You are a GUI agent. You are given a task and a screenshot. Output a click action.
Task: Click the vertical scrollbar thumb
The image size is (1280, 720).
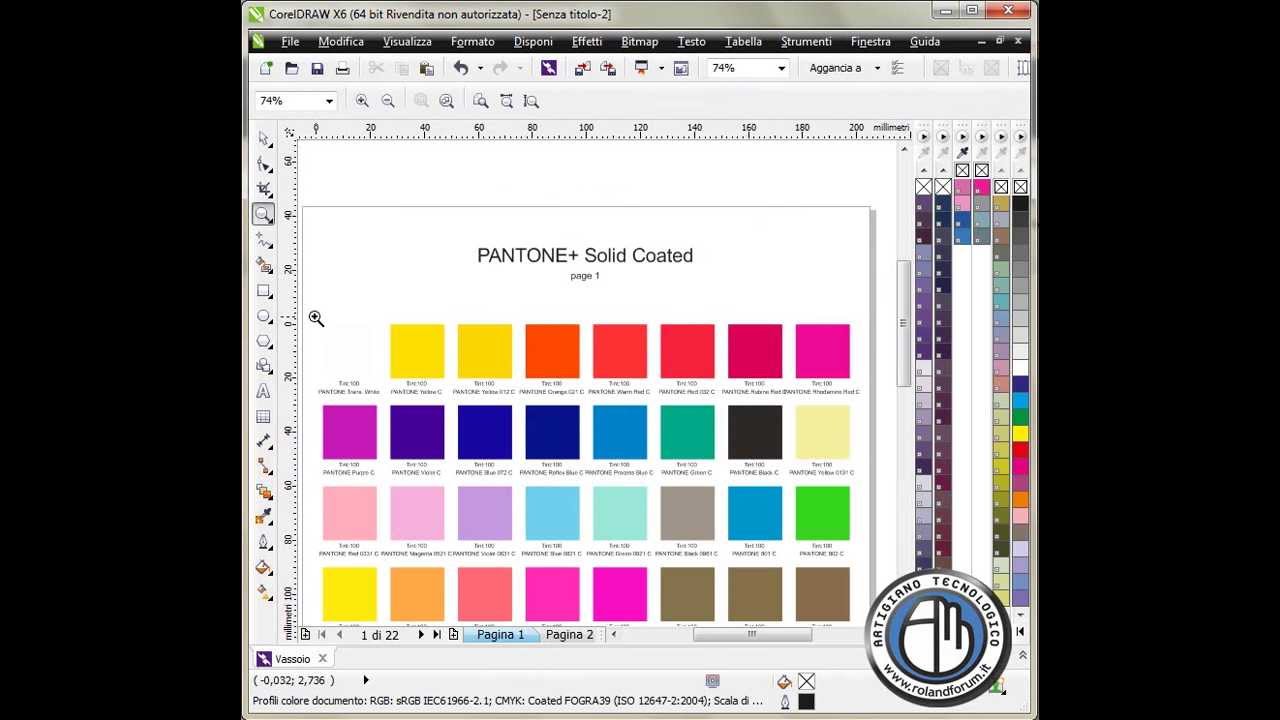[903, 323]
